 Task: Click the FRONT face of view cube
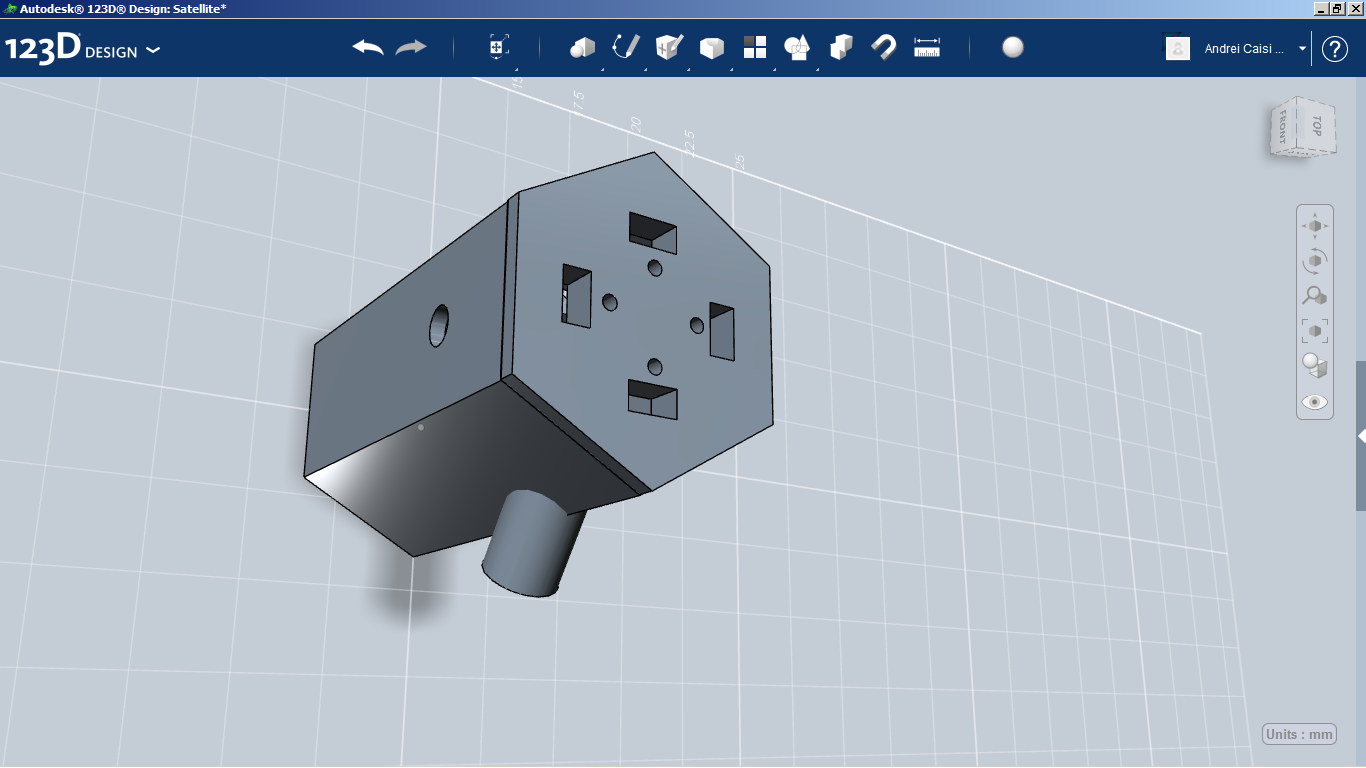click(1283, 127)
